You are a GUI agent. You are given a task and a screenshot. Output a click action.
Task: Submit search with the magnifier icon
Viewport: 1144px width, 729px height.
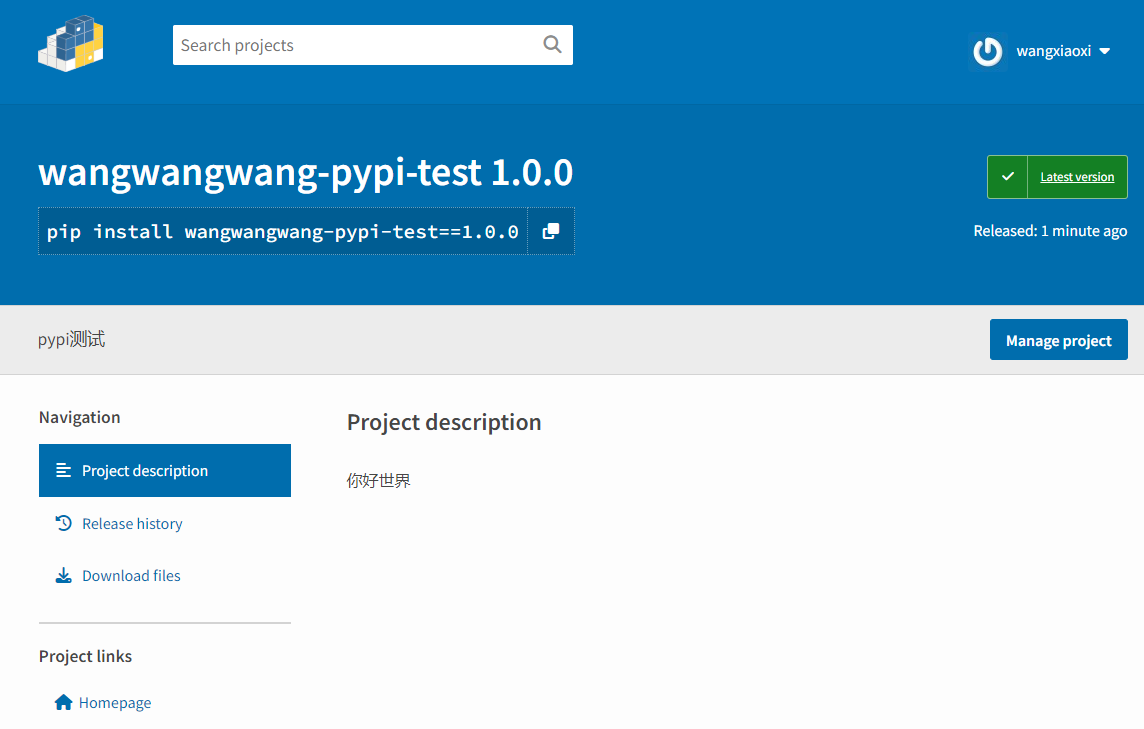(553, 45)
